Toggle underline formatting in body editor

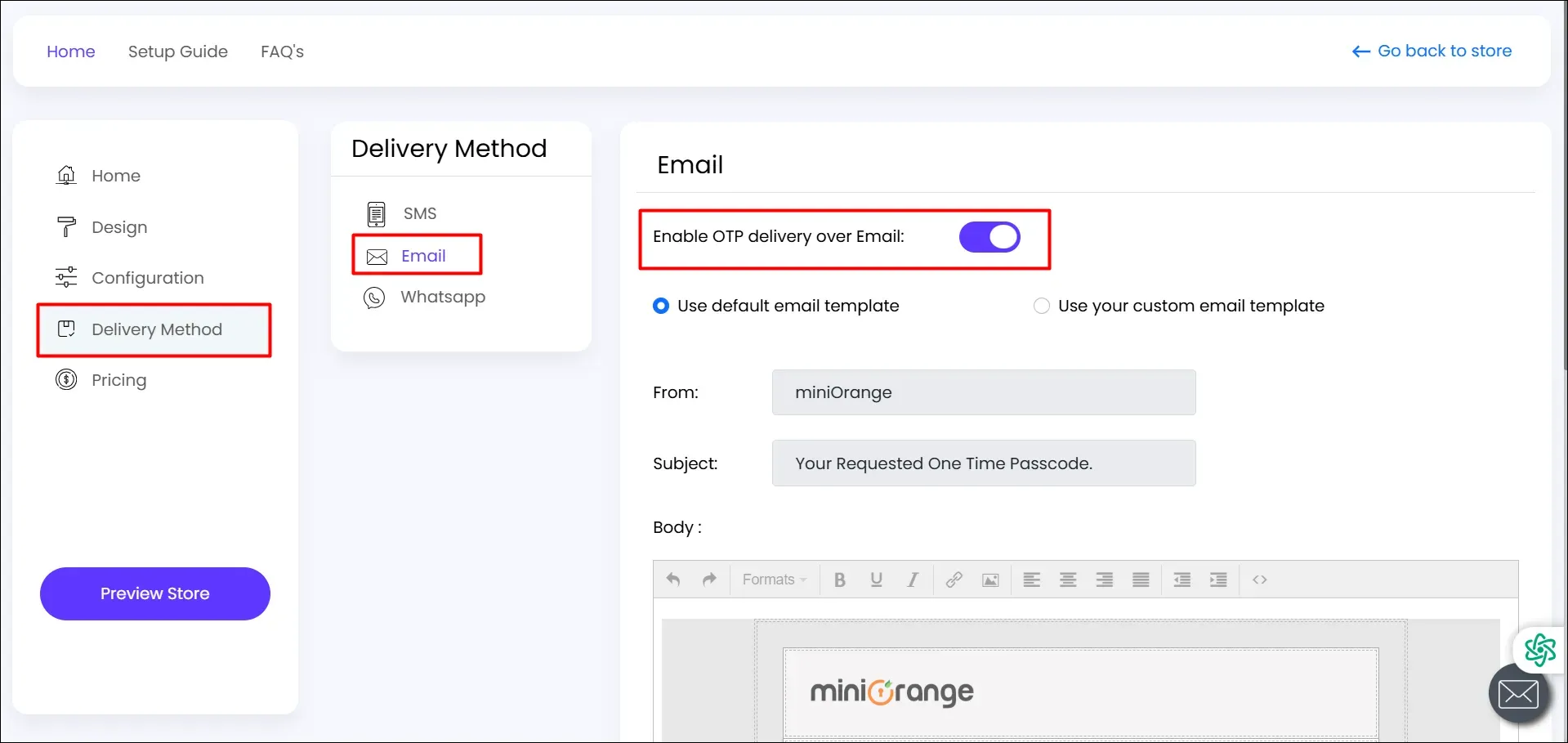point(876,580)
